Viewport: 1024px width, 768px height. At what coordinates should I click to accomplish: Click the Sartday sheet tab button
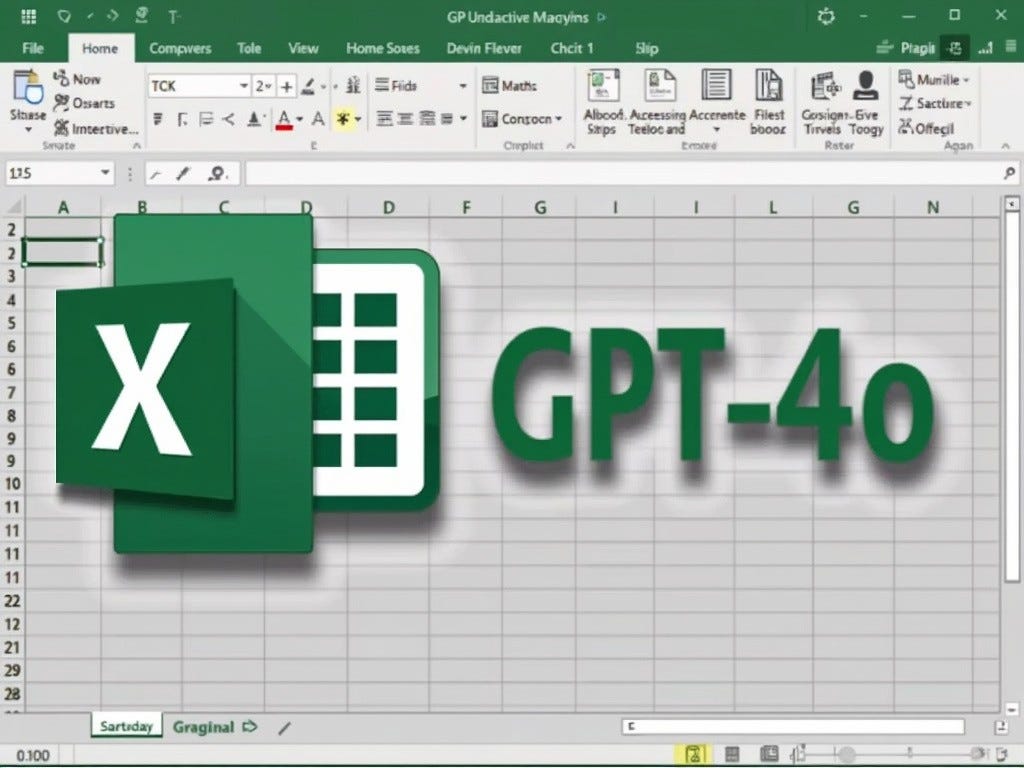point(126,725)
